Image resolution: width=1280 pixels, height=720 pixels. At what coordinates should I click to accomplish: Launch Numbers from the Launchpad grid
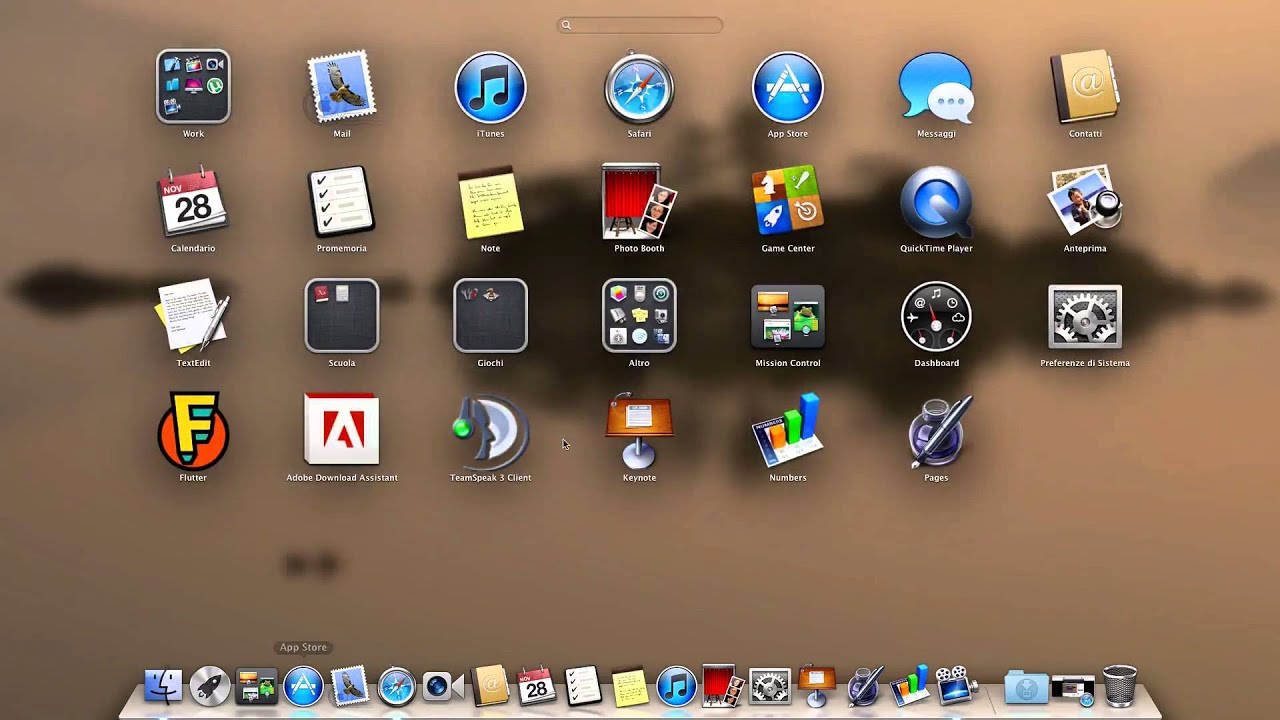coord(788,432)
